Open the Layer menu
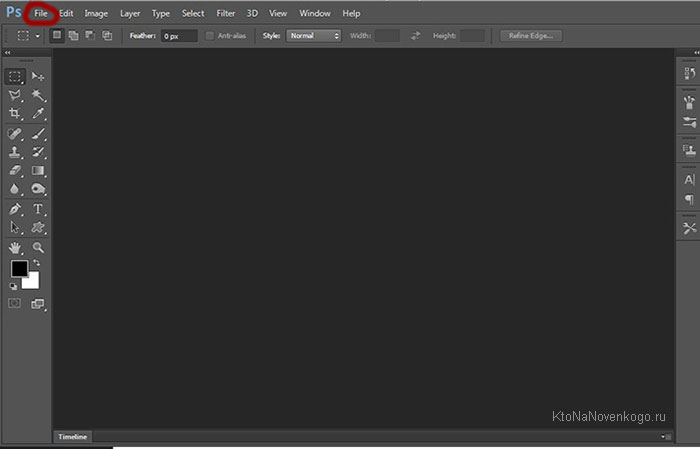700x449 pixels. tap(130, 13)
